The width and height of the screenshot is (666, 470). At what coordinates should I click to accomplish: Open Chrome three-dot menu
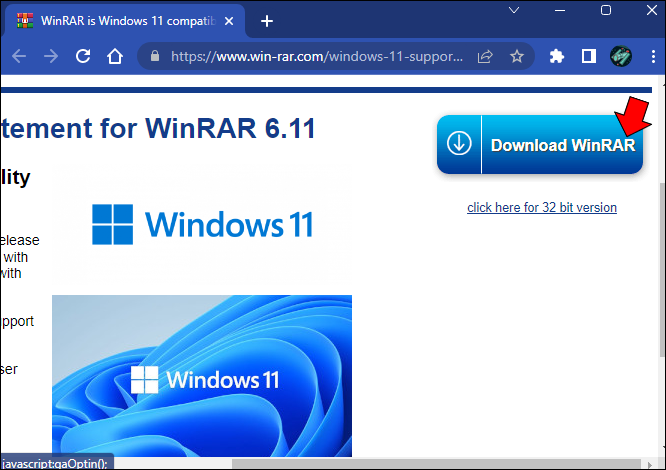click(x=653, y=56)
